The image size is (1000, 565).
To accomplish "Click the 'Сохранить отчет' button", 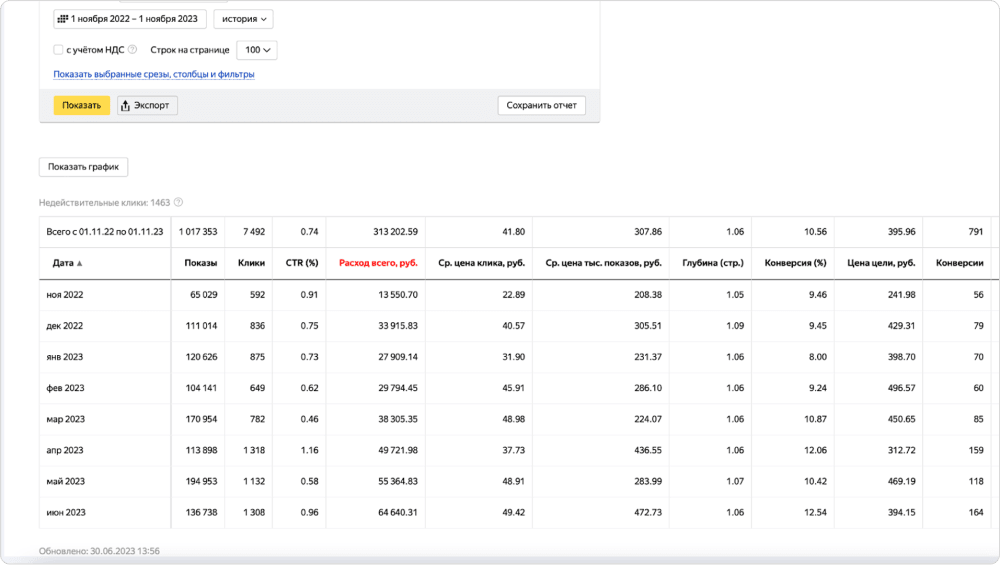I will click(x=541, y=105).
